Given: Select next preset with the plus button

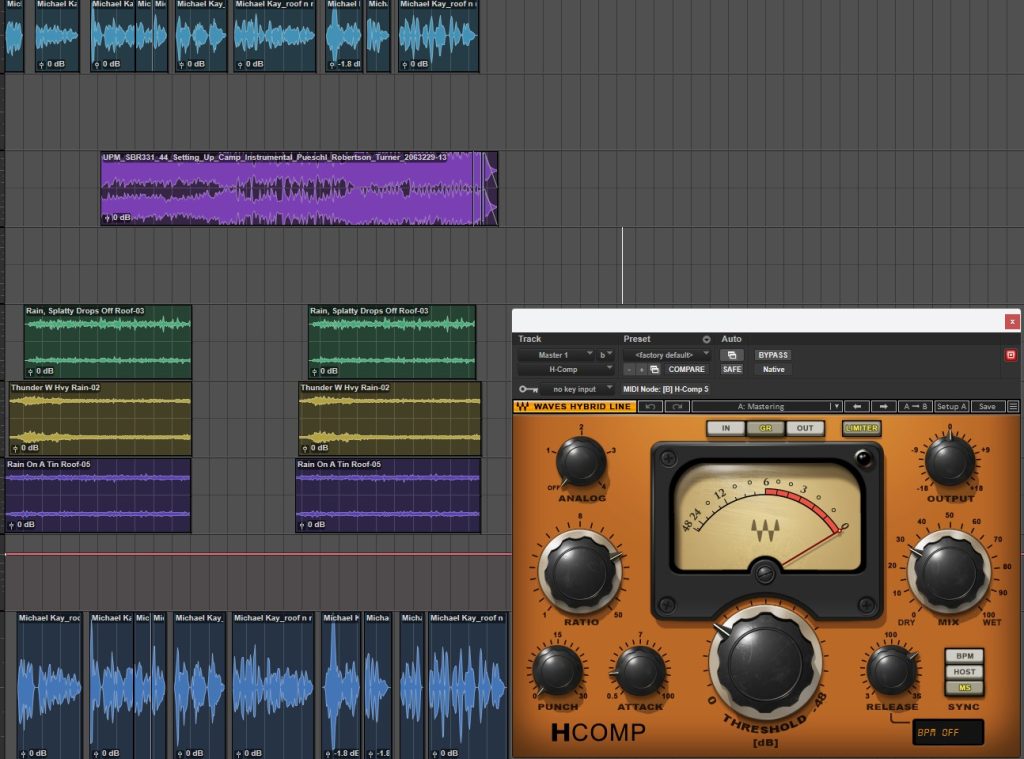Looking at the screenshot, I should (641, 370).
